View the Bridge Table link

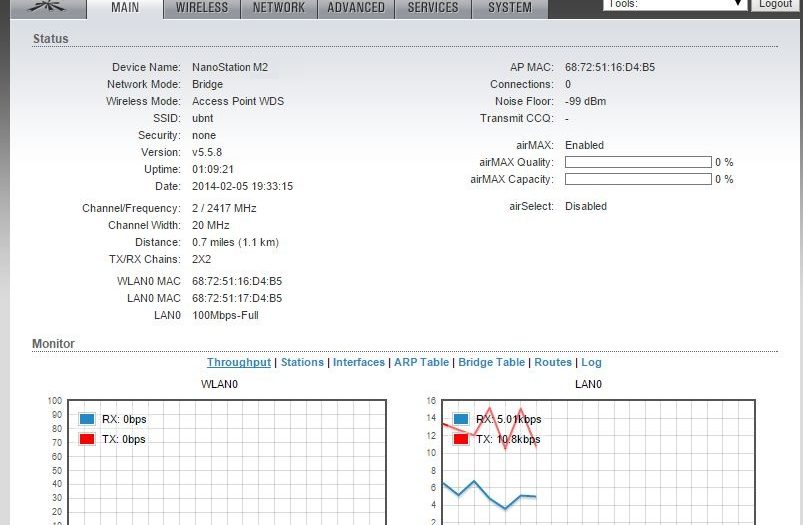pyautogui.click(x=491, y=362)
